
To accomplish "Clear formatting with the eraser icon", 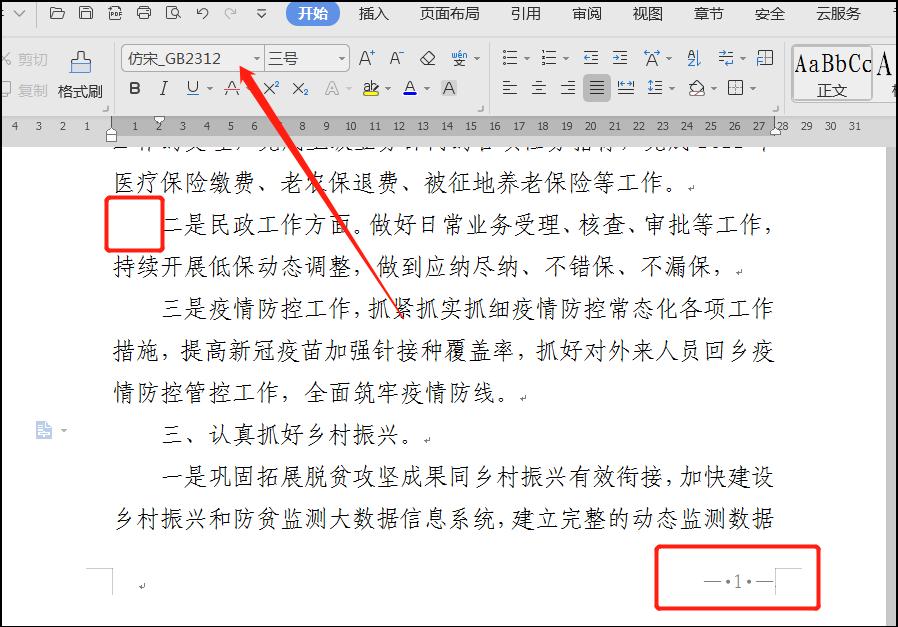I will tap(426, 58).
